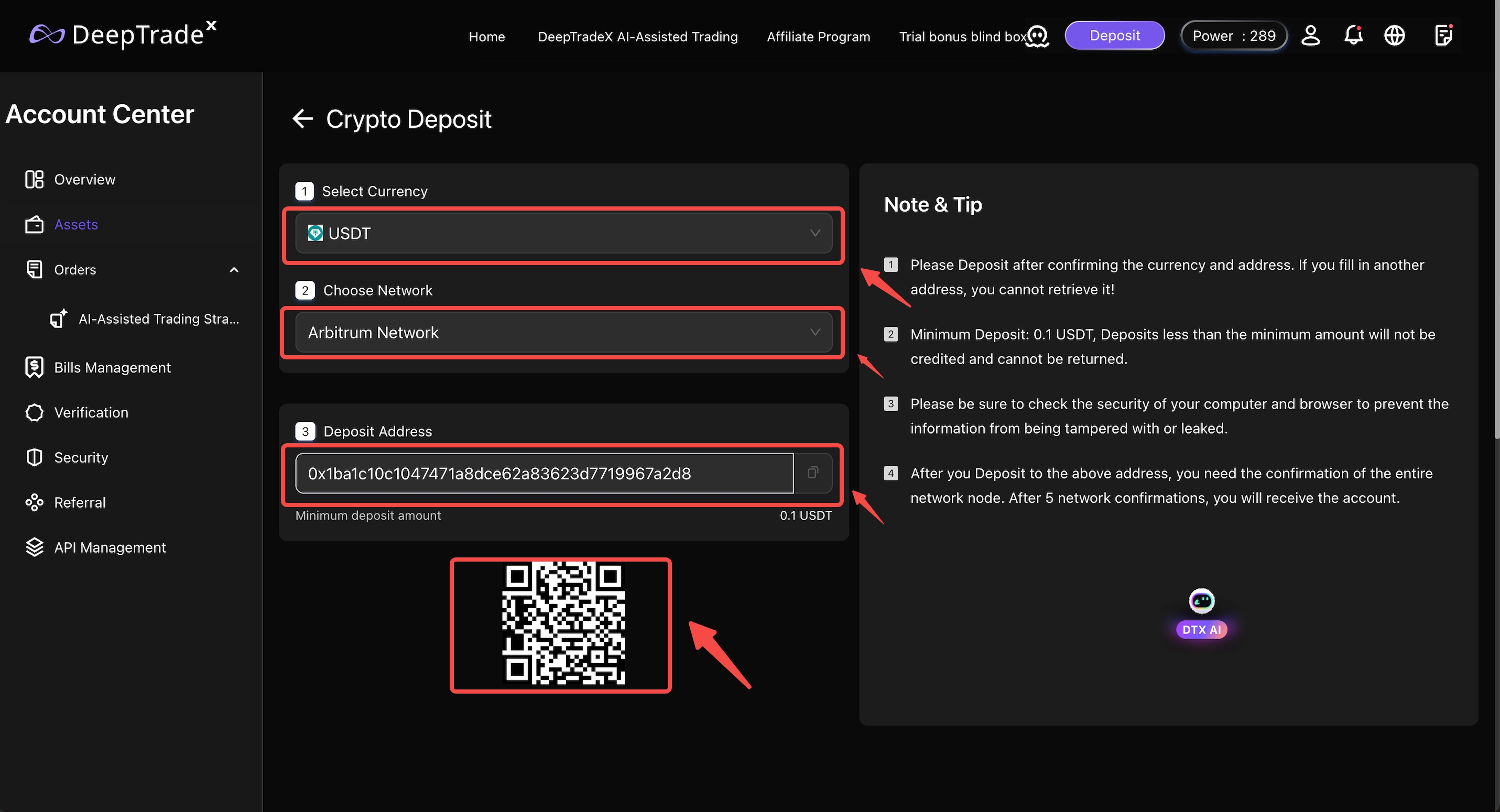Screen dimensions: 1500x812
Task: Click the Assets wallet icon
Action: [x=35, y=225]
